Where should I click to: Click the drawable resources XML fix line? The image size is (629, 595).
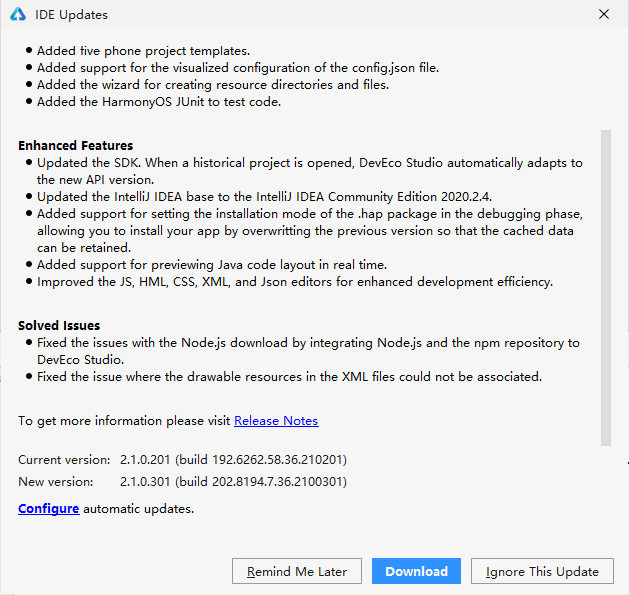(289, 377)
